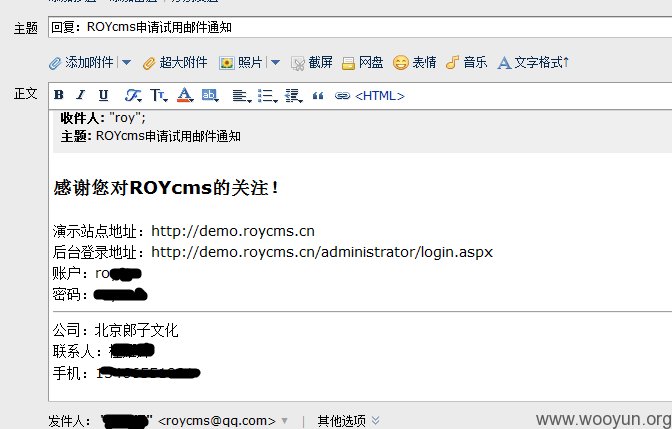Click the quoted 收件人 "roy" line
This screenshot has width=672, height=429.
103,117
